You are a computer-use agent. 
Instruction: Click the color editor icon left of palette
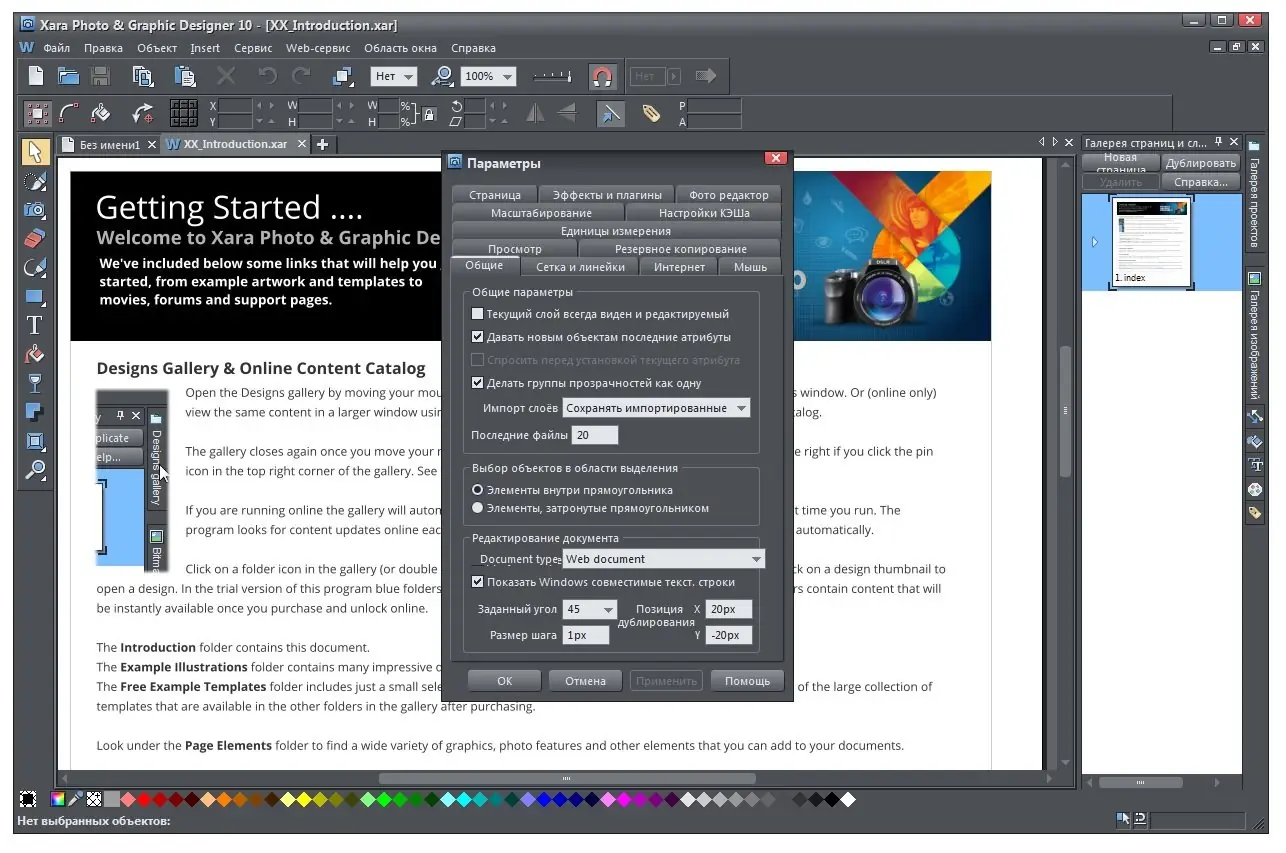coord(59,799)
